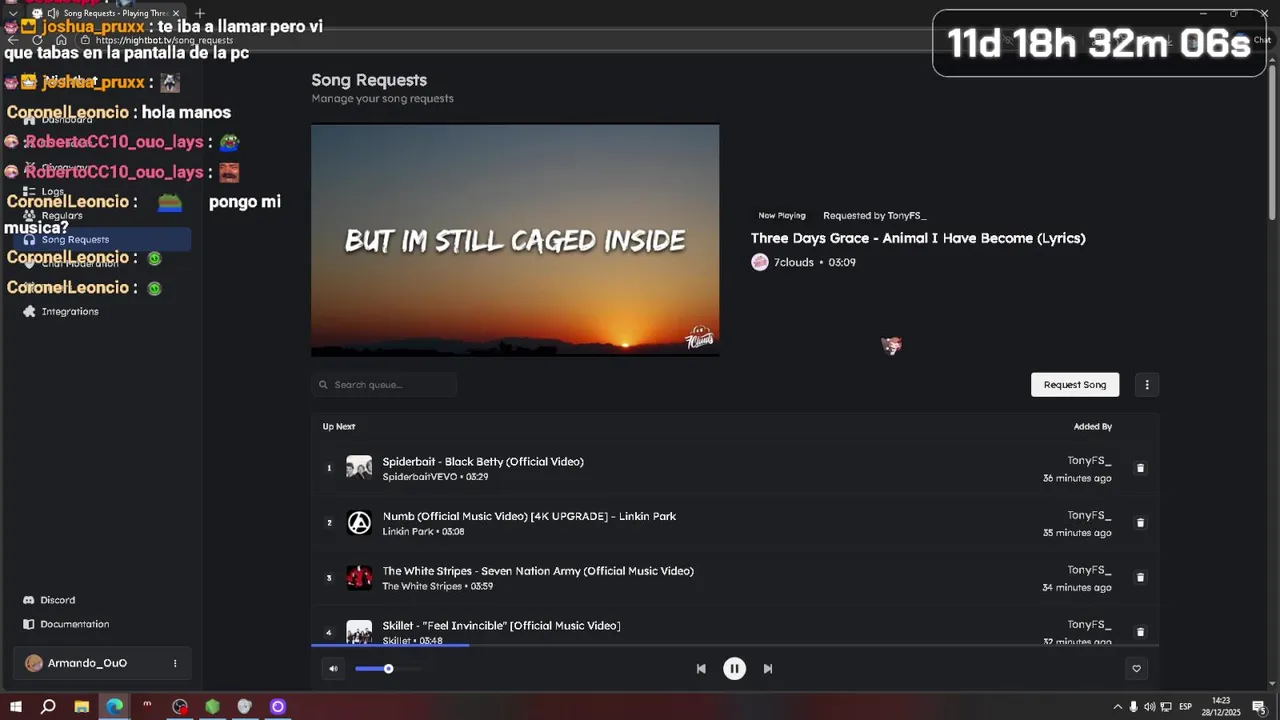This screenshot has height=720, width=1280.
Task: Pause the currently playing song
Action: pos(734,669)
